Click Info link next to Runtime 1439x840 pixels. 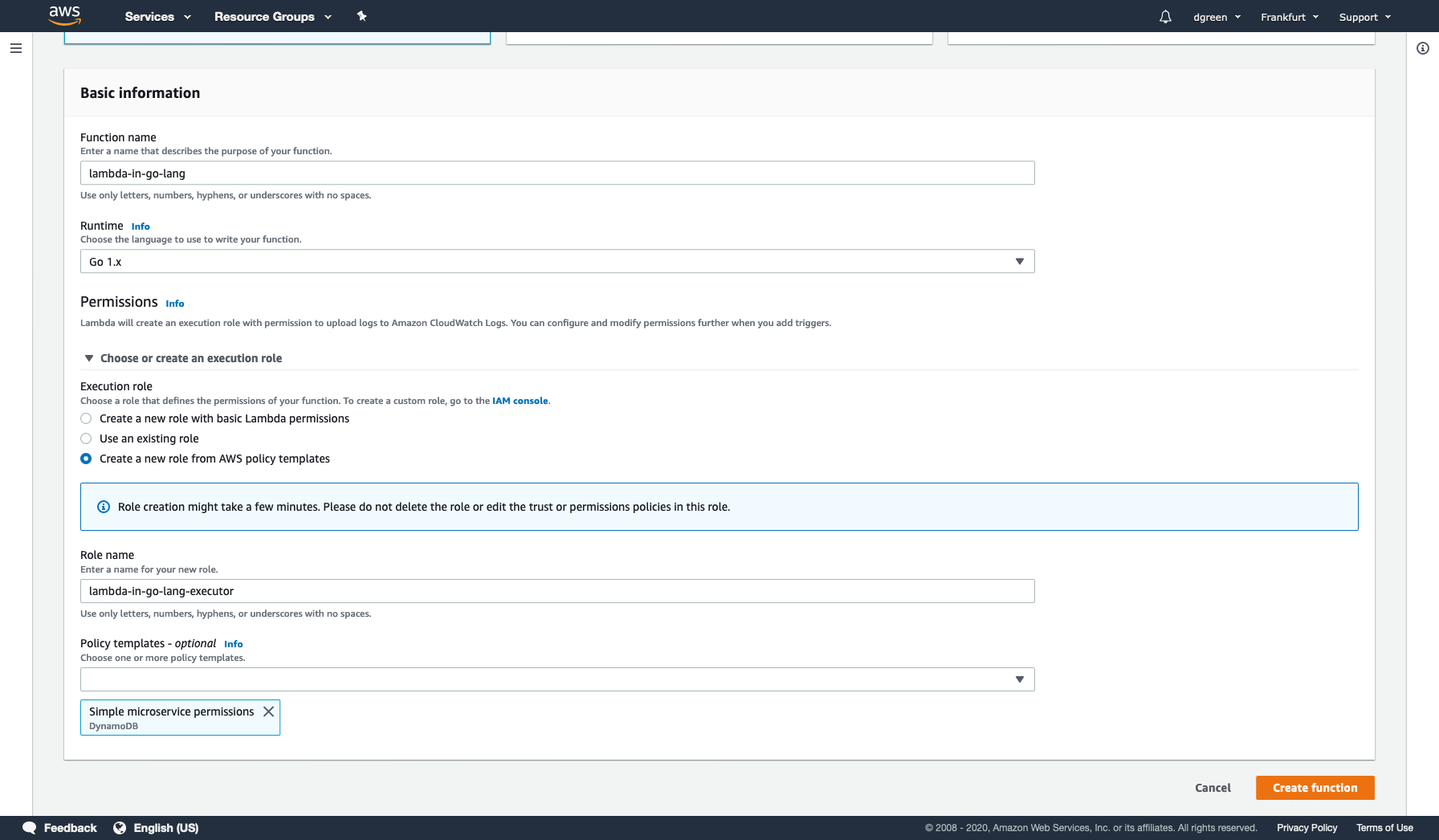click(141, 226)
